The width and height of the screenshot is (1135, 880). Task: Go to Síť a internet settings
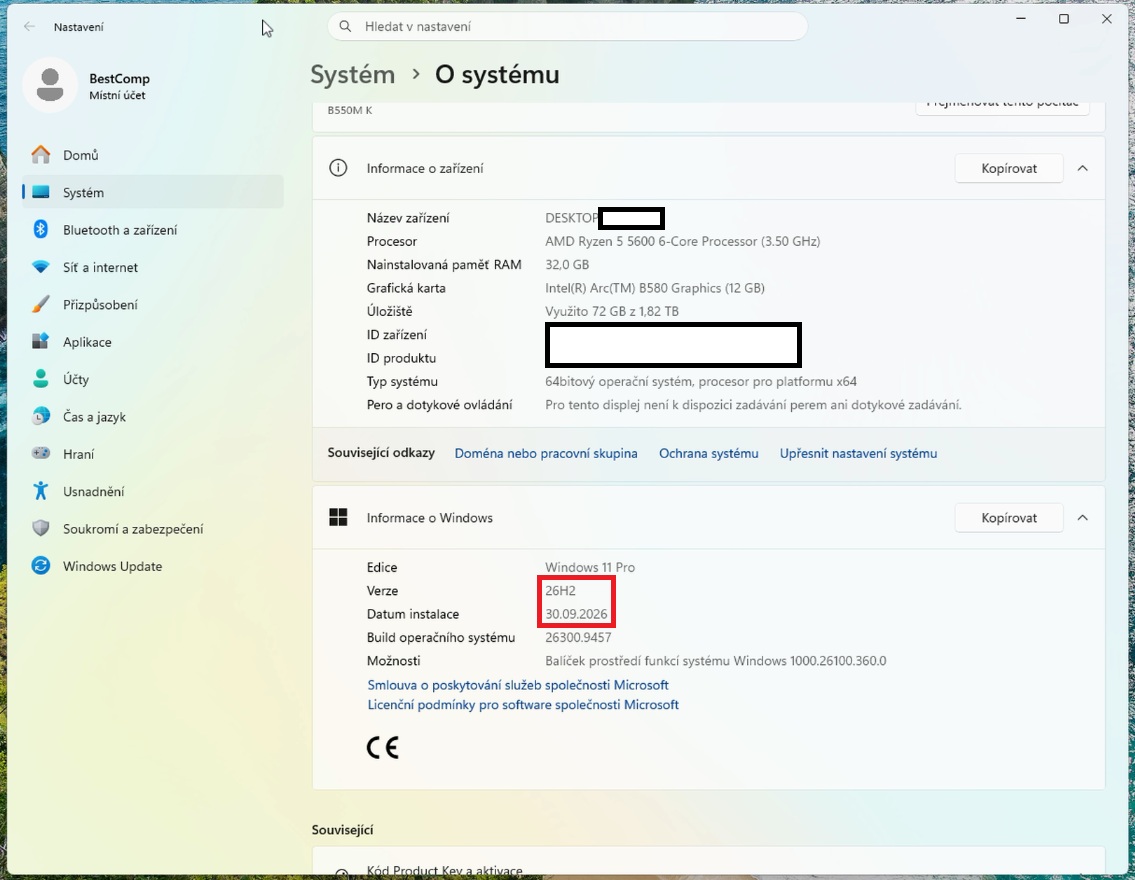pos(153,267)
